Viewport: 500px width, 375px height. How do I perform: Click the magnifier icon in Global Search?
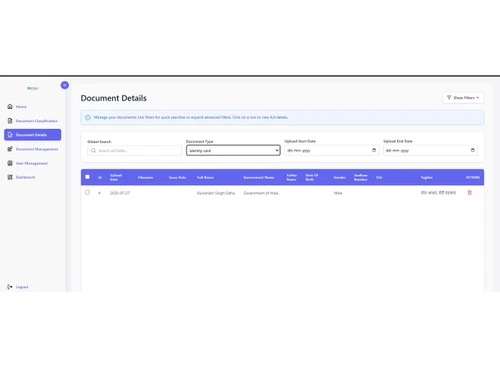click(93, 151)
